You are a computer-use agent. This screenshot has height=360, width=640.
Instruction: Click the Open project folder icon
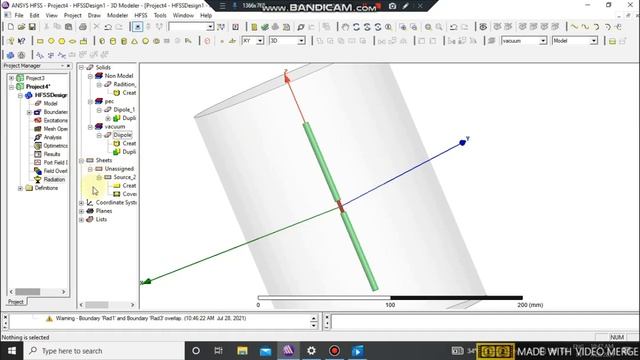[21, 27]
